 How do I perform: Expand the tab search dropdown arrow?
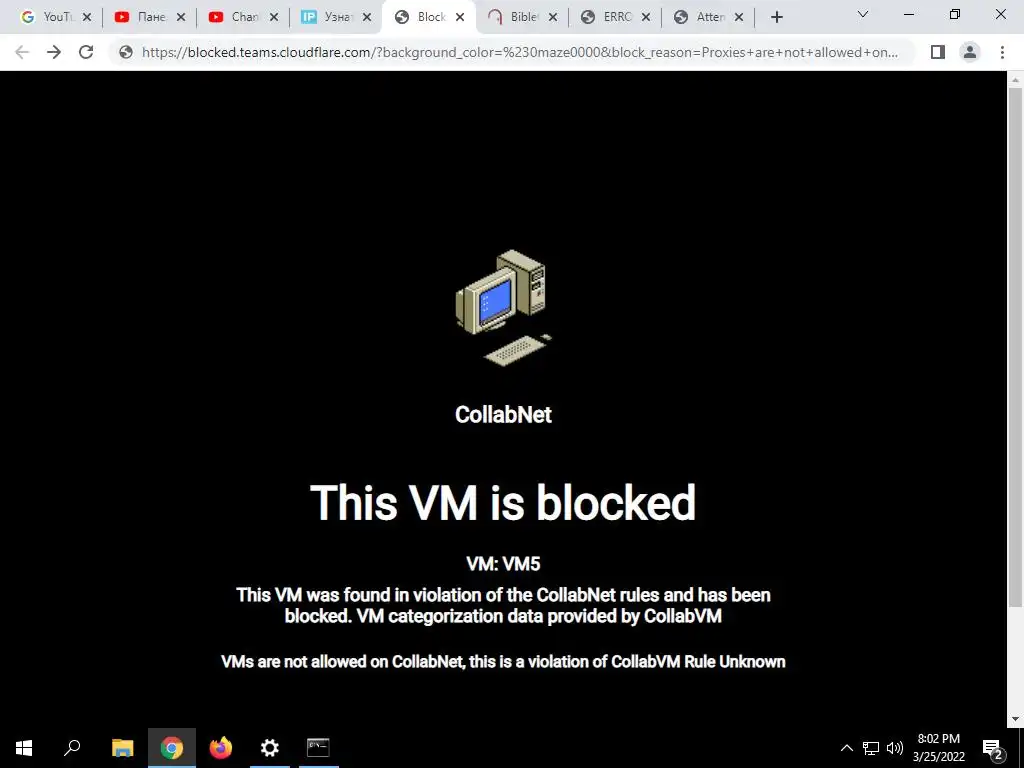(863, 14)
